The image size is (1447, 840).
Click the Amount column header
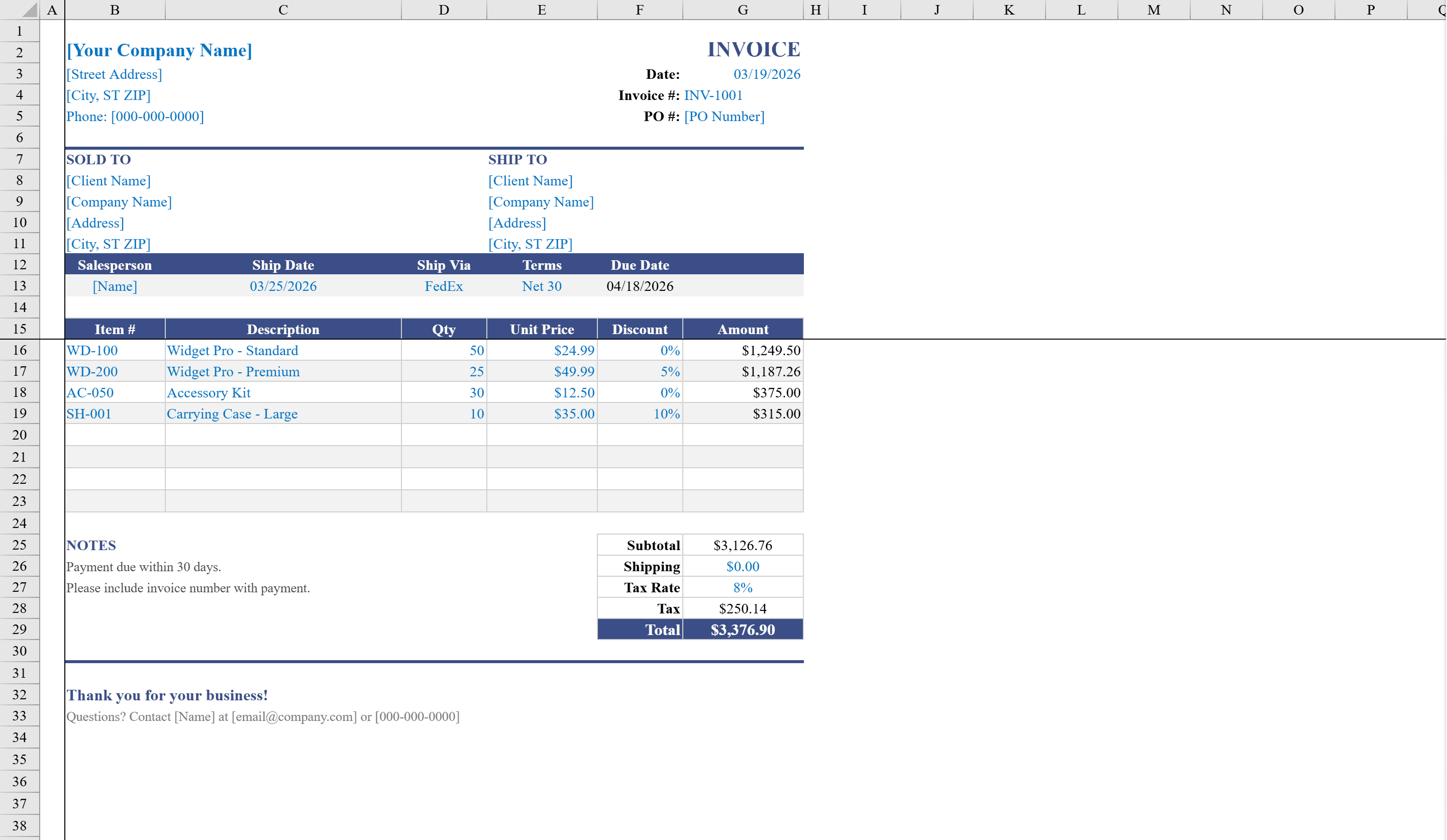743,329
